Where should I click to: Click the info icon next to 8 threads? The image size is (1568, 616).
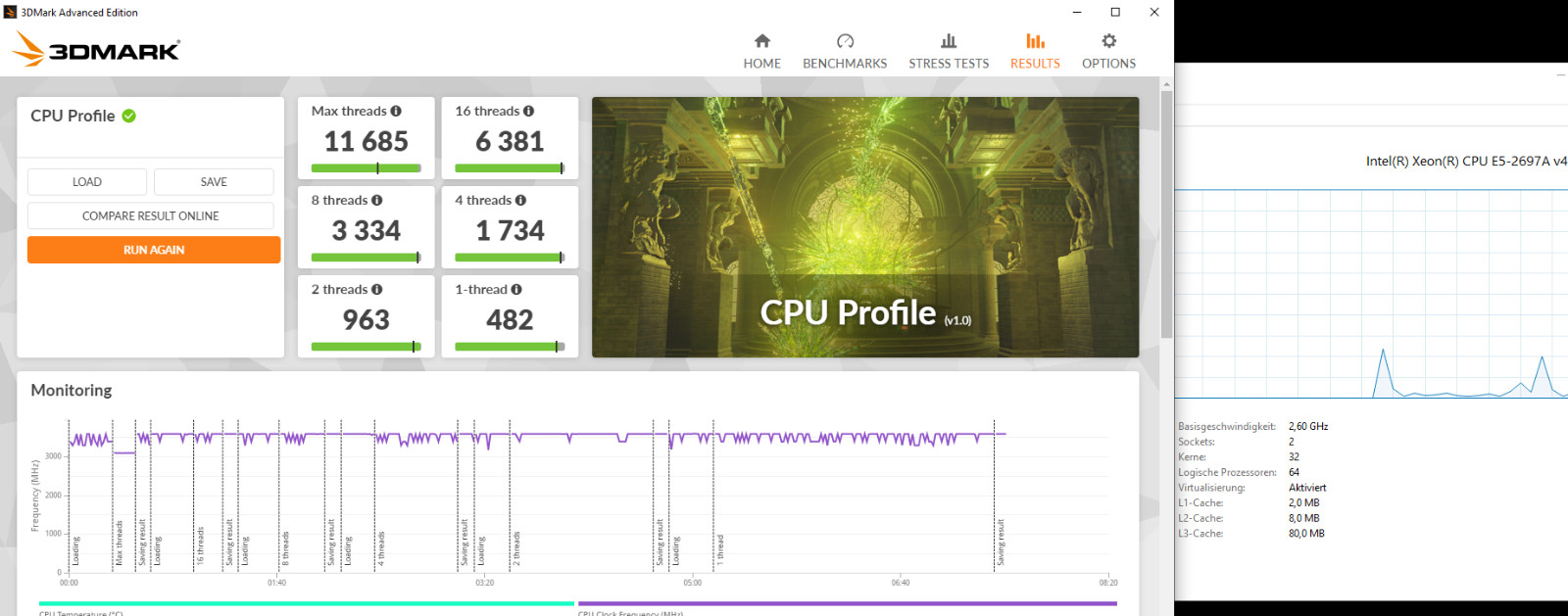pos(376,201)
